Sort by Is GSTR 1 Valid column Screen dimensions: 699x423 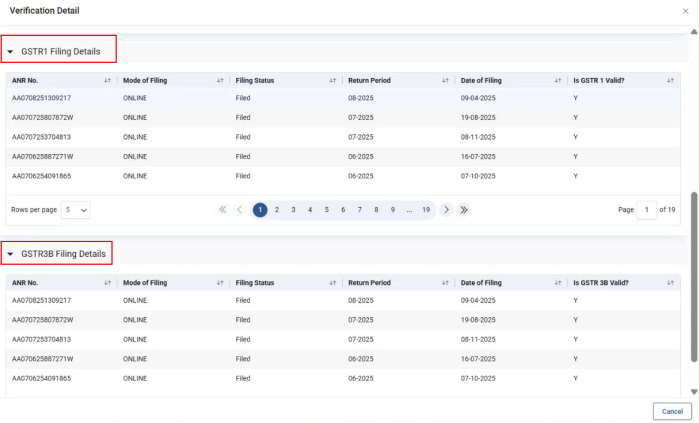pos(670,79)
